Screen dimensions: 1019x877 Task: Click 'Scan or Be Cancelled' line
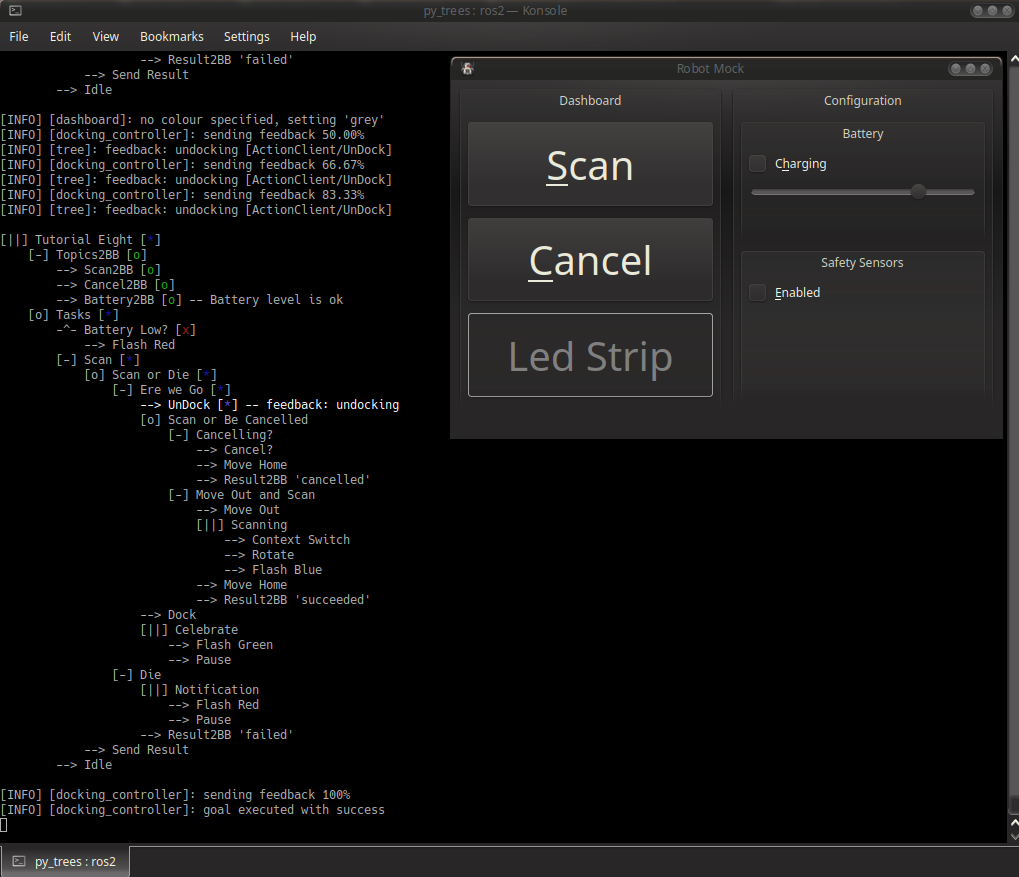click(x=224, y=420)
